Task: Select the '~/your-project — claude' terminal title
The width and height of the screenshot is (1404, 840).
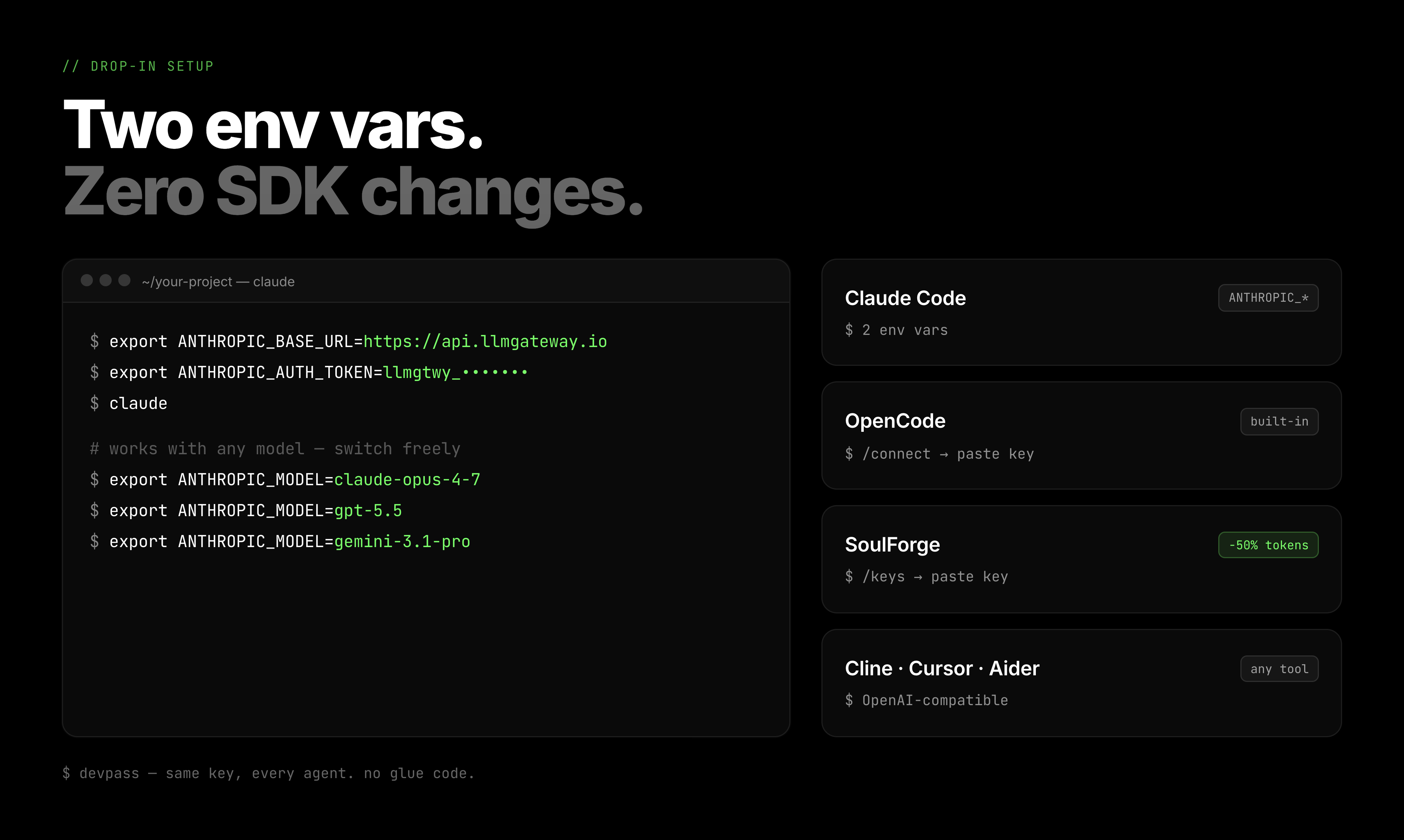Action: coord(218,281)
